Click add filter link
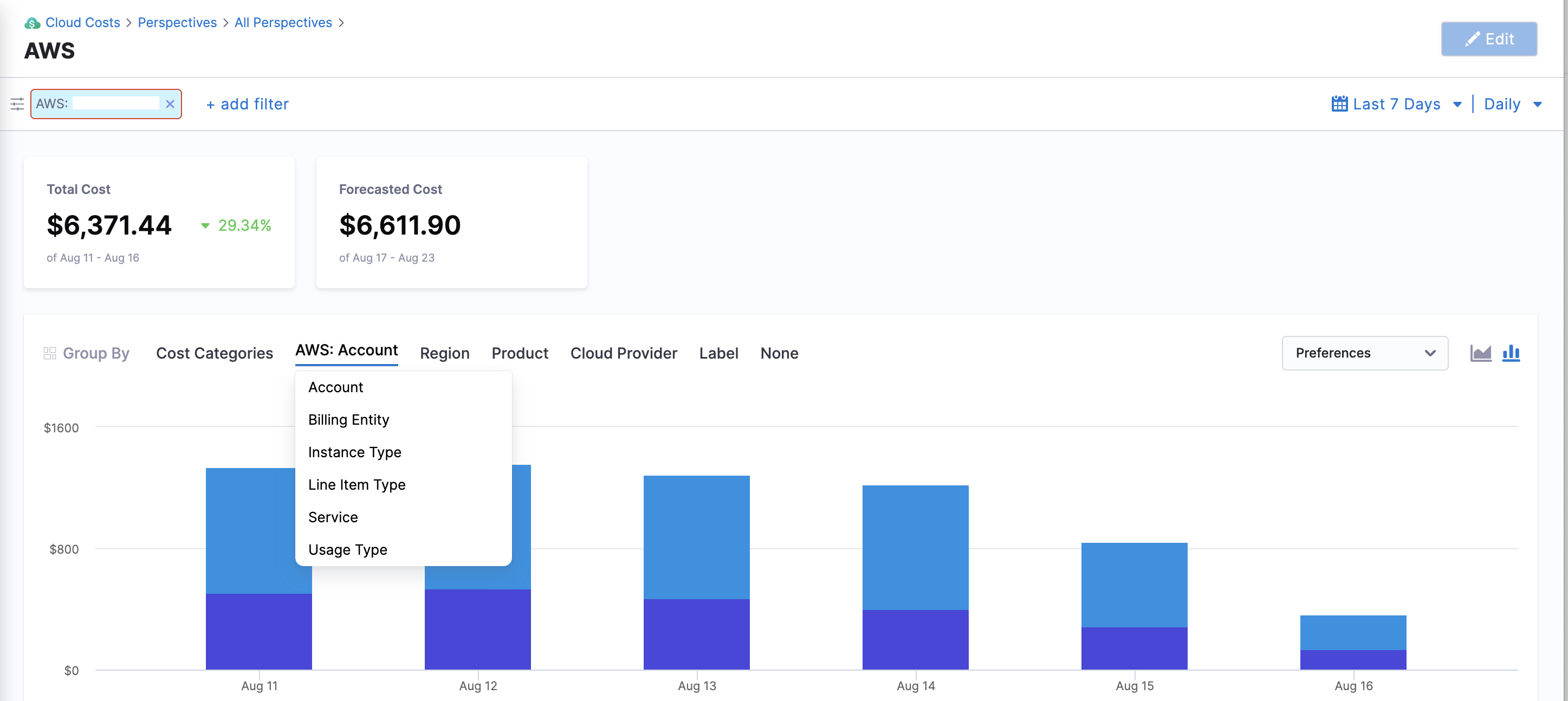1568x701 pixels. 247,104
